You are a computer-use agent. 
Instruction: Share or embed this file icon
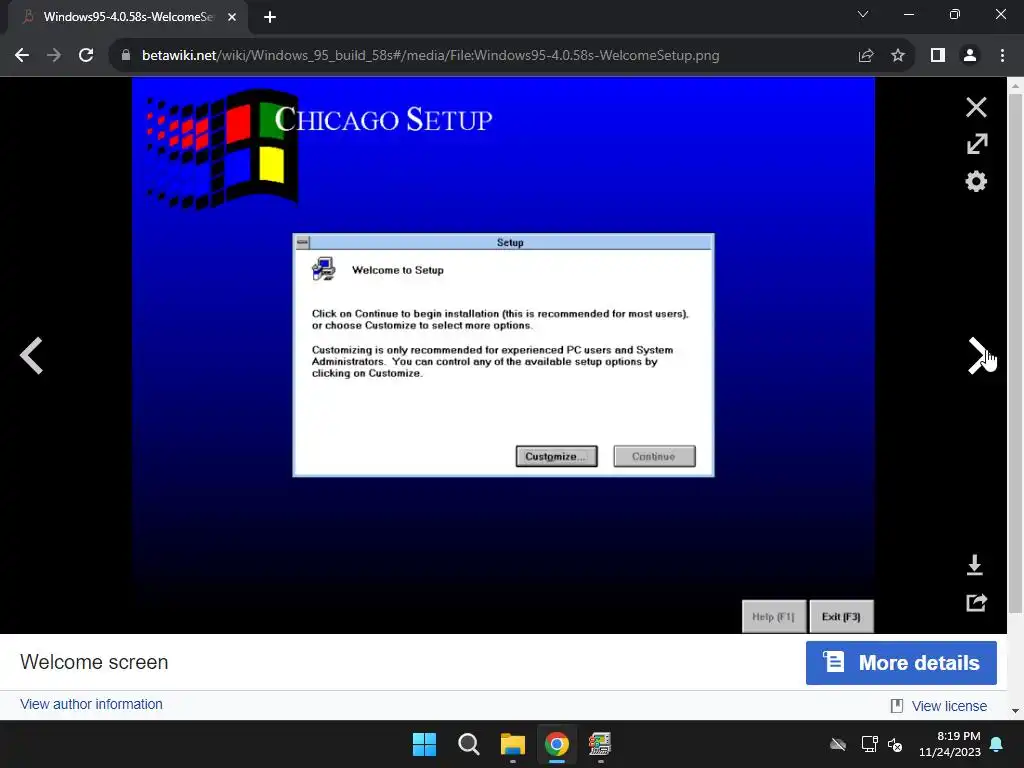tap(976, 602)
